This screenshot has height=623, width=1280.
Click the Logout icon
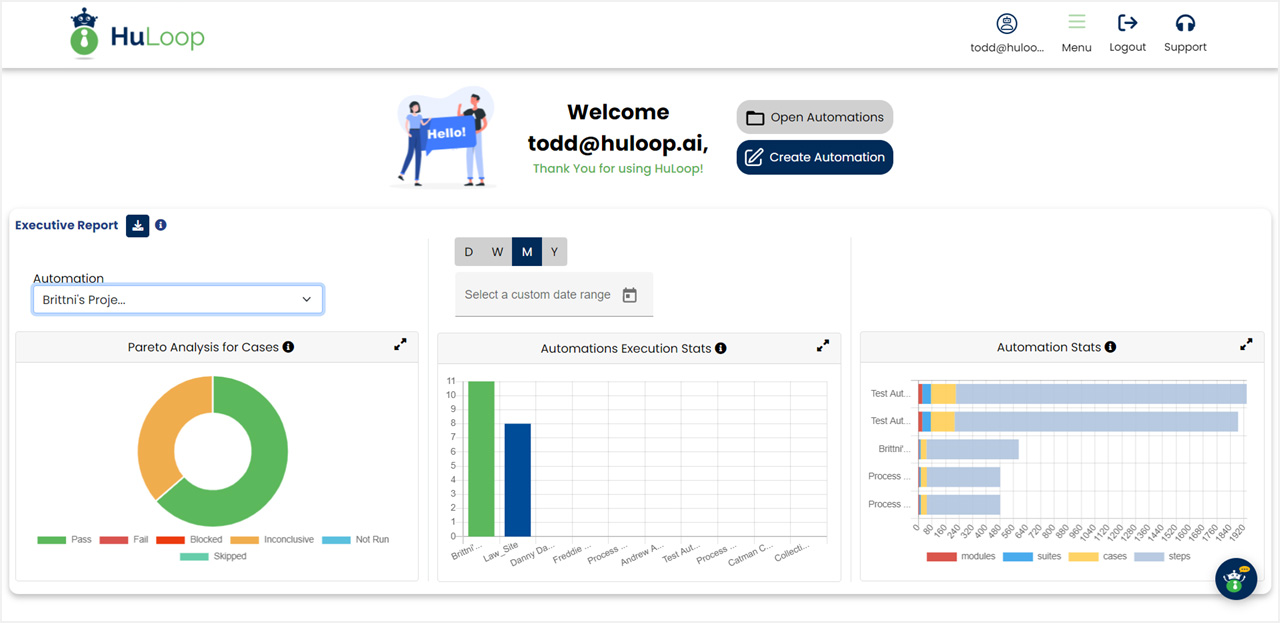(x=1127, y=24)
